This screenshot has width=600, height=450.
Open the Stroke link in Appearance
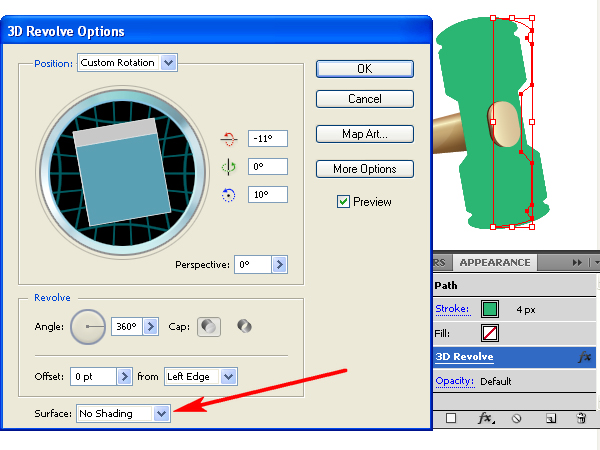coord(452,309)
